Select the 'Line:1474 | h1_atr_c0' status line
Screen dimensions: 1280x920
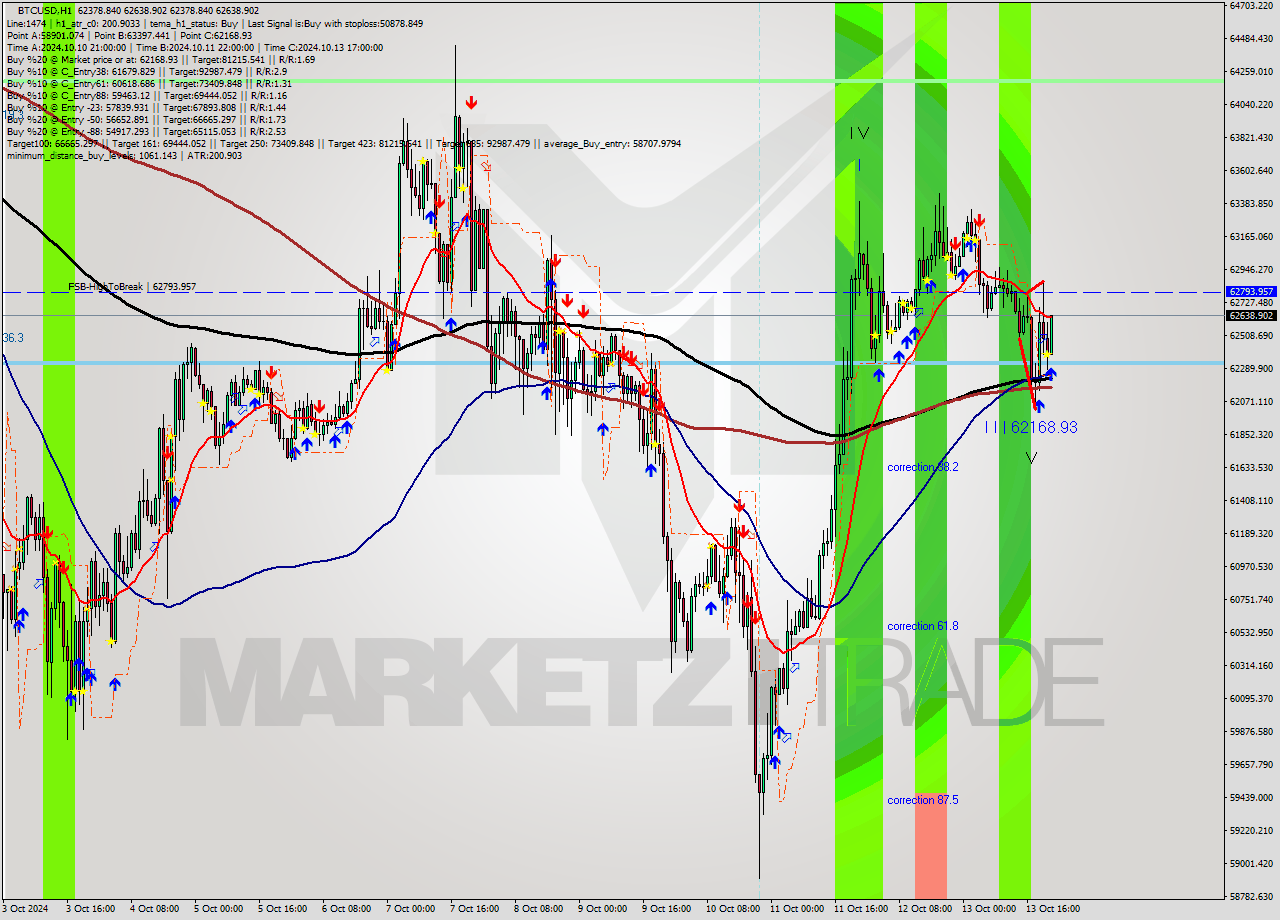tap(214, 23)
